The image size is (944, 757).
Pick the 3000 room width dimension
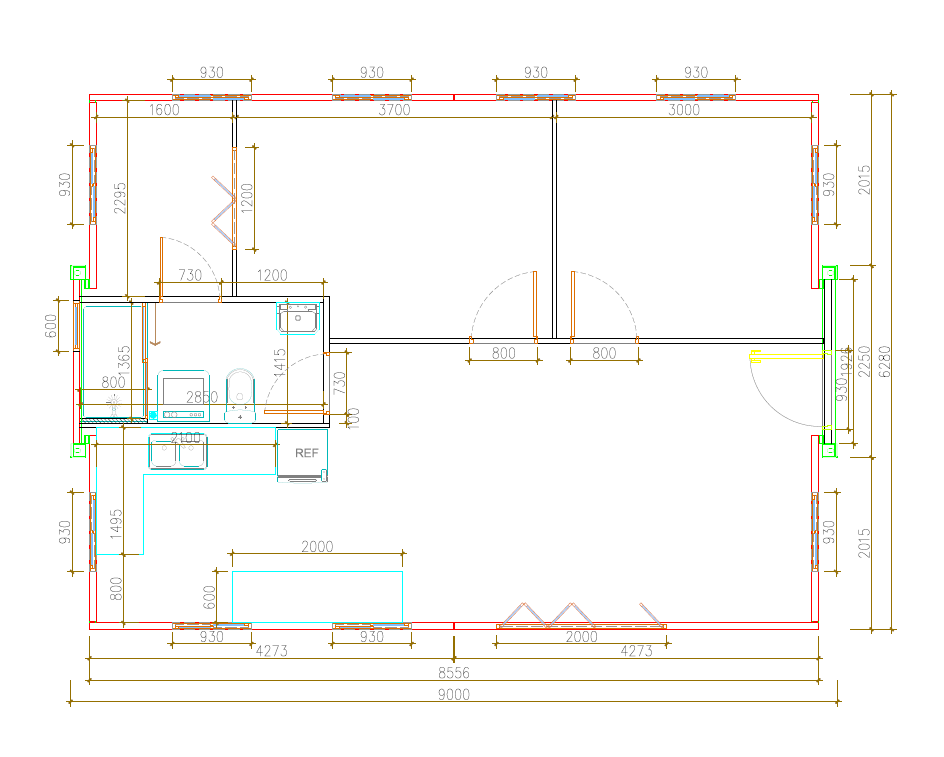tap(684, 110)
